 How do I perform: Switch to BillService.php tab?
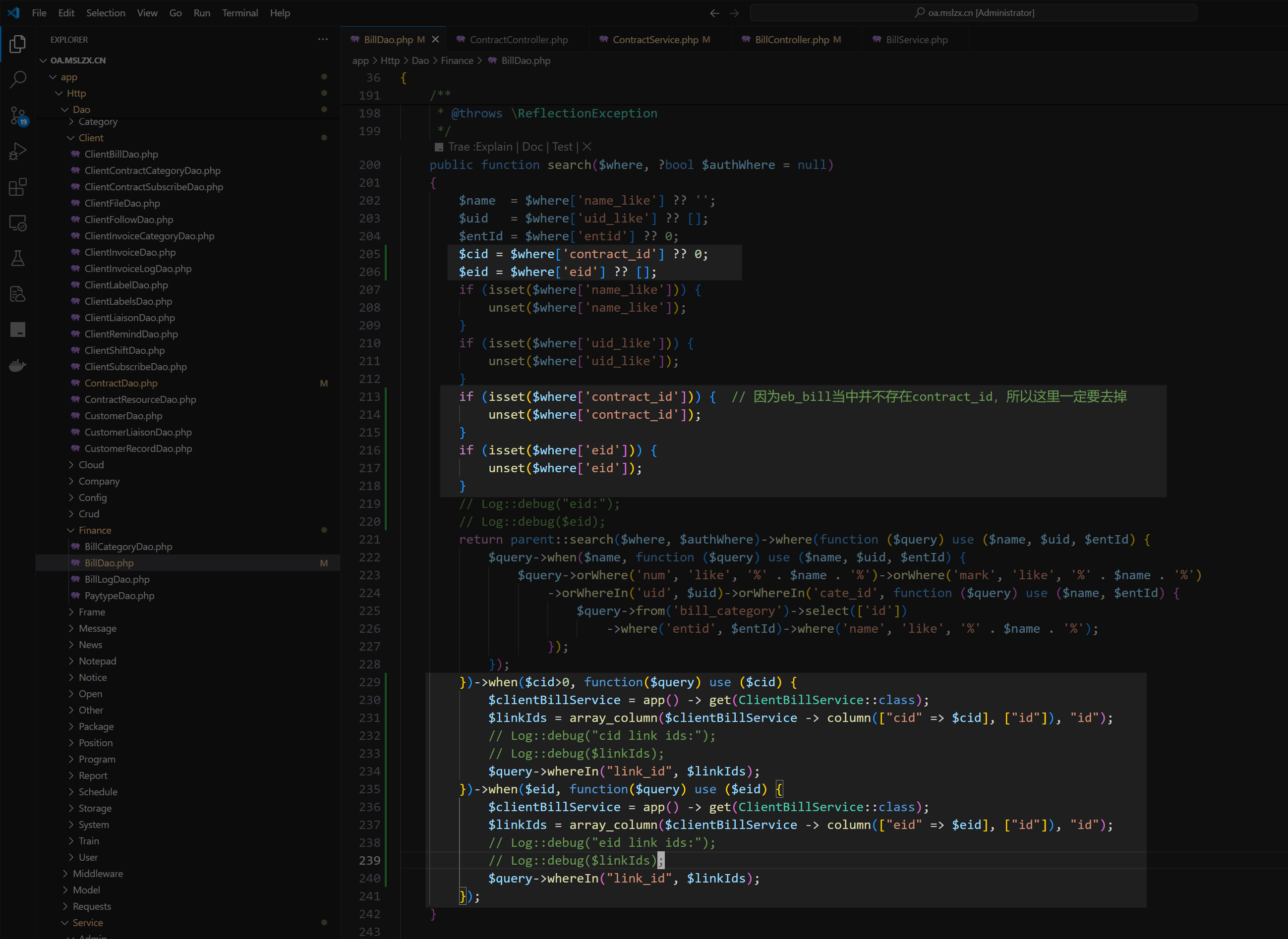(x=916, y=39)
